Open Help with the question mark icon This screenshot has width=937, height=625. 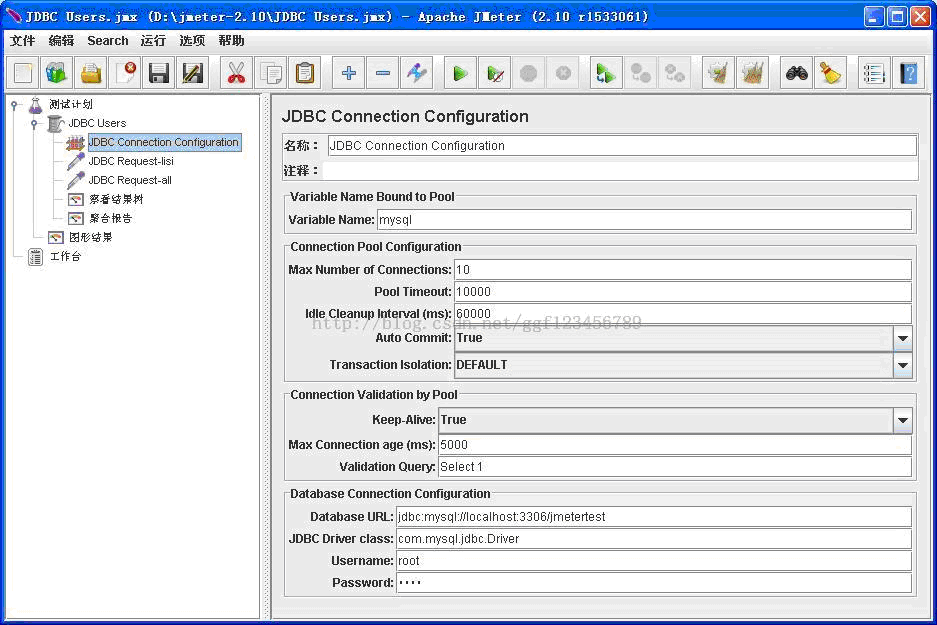[908, 73]
